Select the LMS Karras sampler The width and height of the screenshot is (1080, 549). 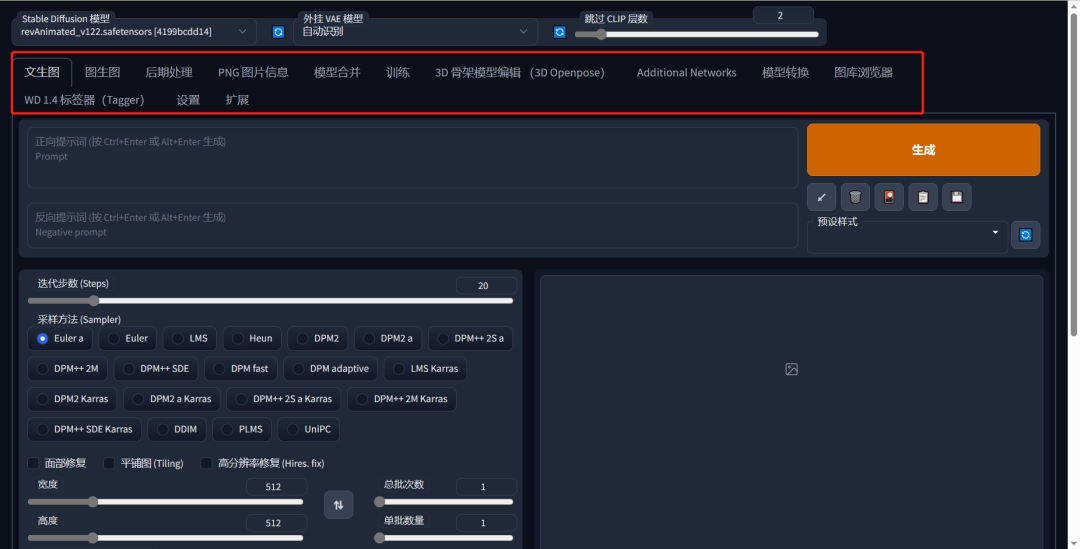tap(426, 369)
